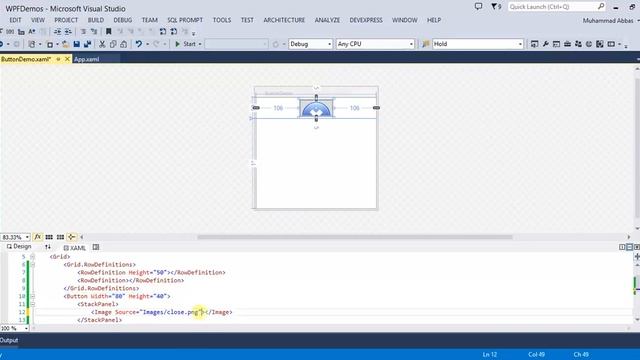Collapse the Button element on line 10
This screenshot has height=360, width=640.
pyautogui.click(x=33, y=296)
